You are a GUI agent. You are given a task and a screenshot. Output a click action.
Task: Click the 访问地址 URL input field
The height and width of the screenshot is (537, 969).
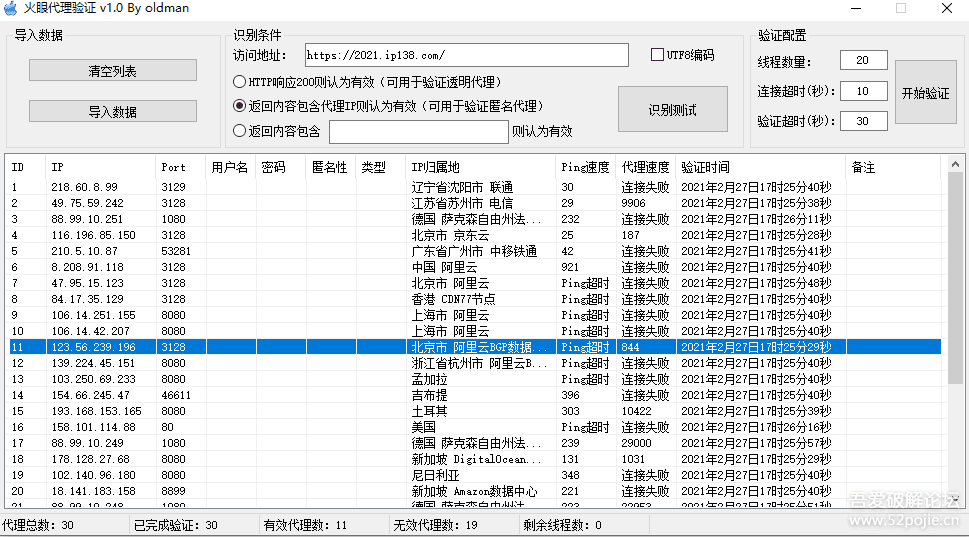466,55
